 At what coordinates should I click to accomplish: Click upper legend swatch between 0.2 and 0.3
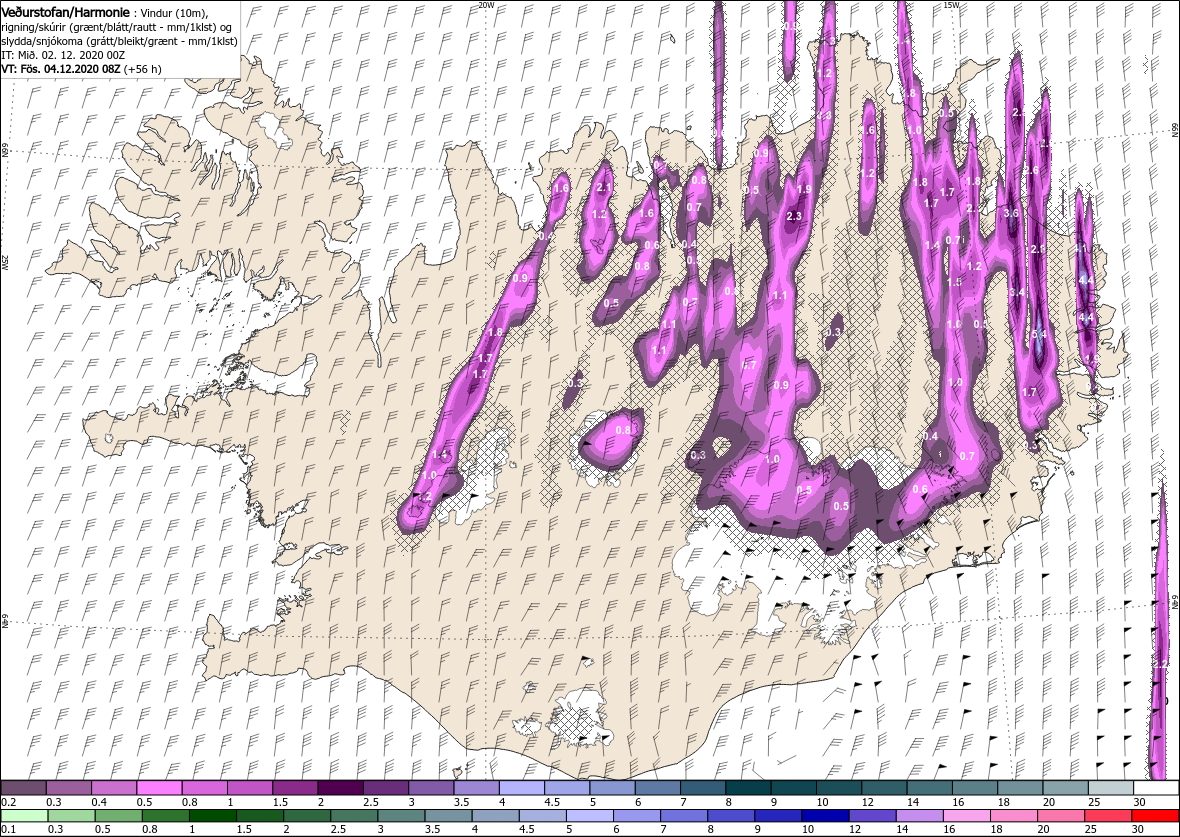click(x=23, y=788)
